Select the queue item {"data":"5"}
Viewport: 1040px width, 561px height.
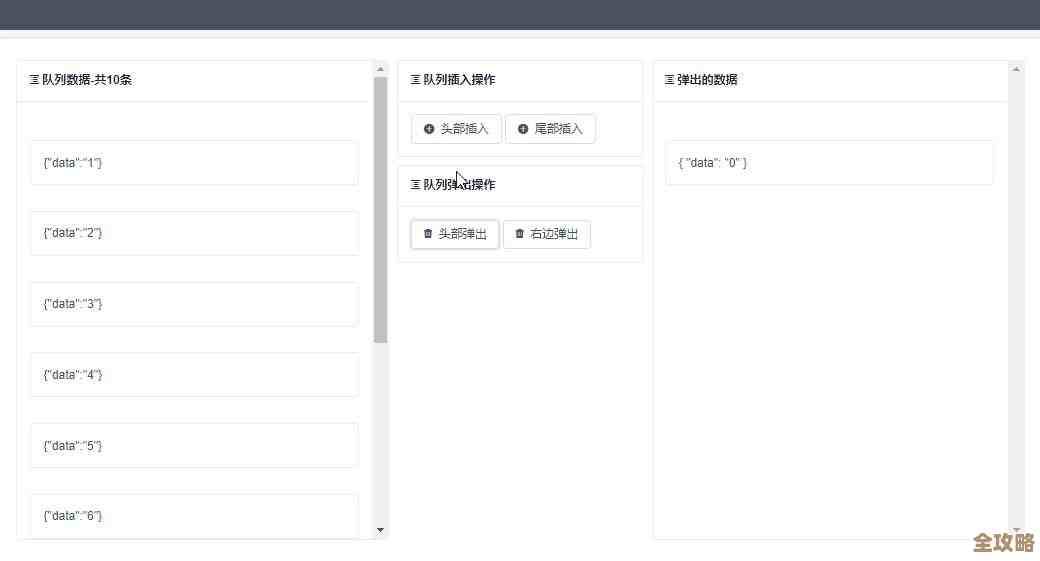click(194, 446)
